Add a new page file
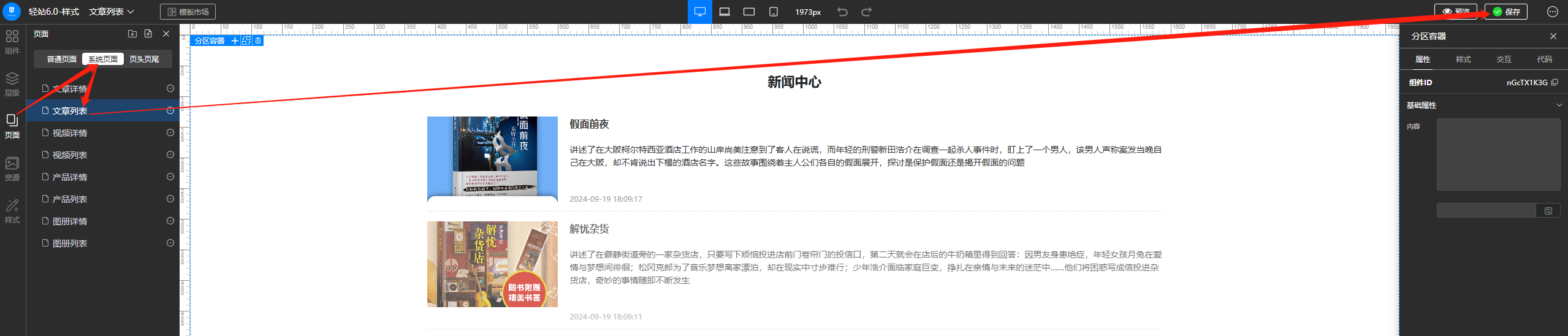The width and height of the screenshot is (1568, 336). click(148, 34)
